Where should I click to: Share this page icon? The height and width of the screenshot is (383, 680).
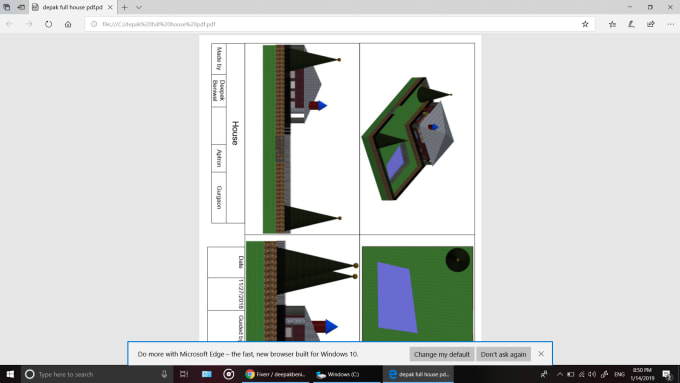(651, 24)
